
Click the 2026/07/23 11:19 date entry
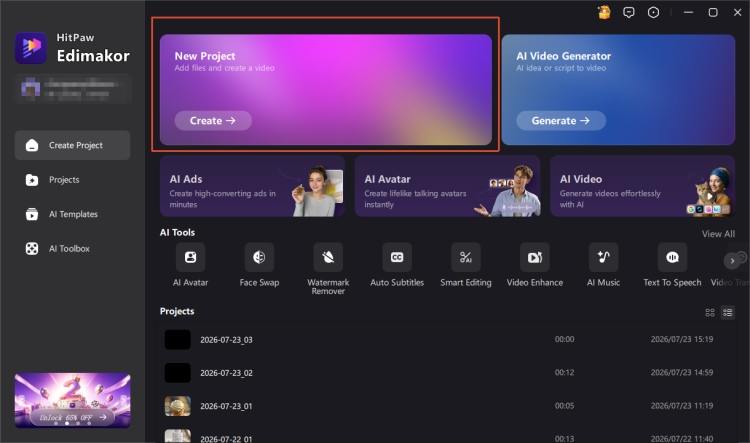682,406
